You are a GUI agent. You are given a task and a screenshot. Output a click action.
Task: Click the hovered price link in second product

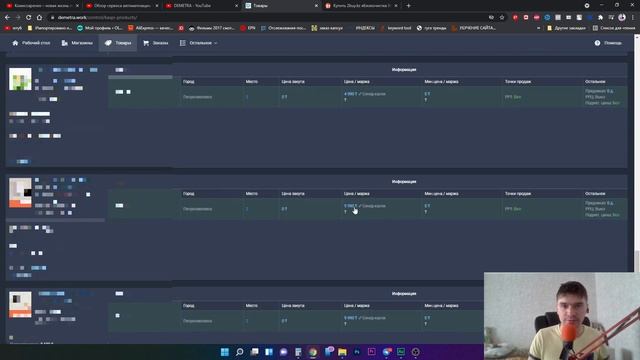coord(350,206)
